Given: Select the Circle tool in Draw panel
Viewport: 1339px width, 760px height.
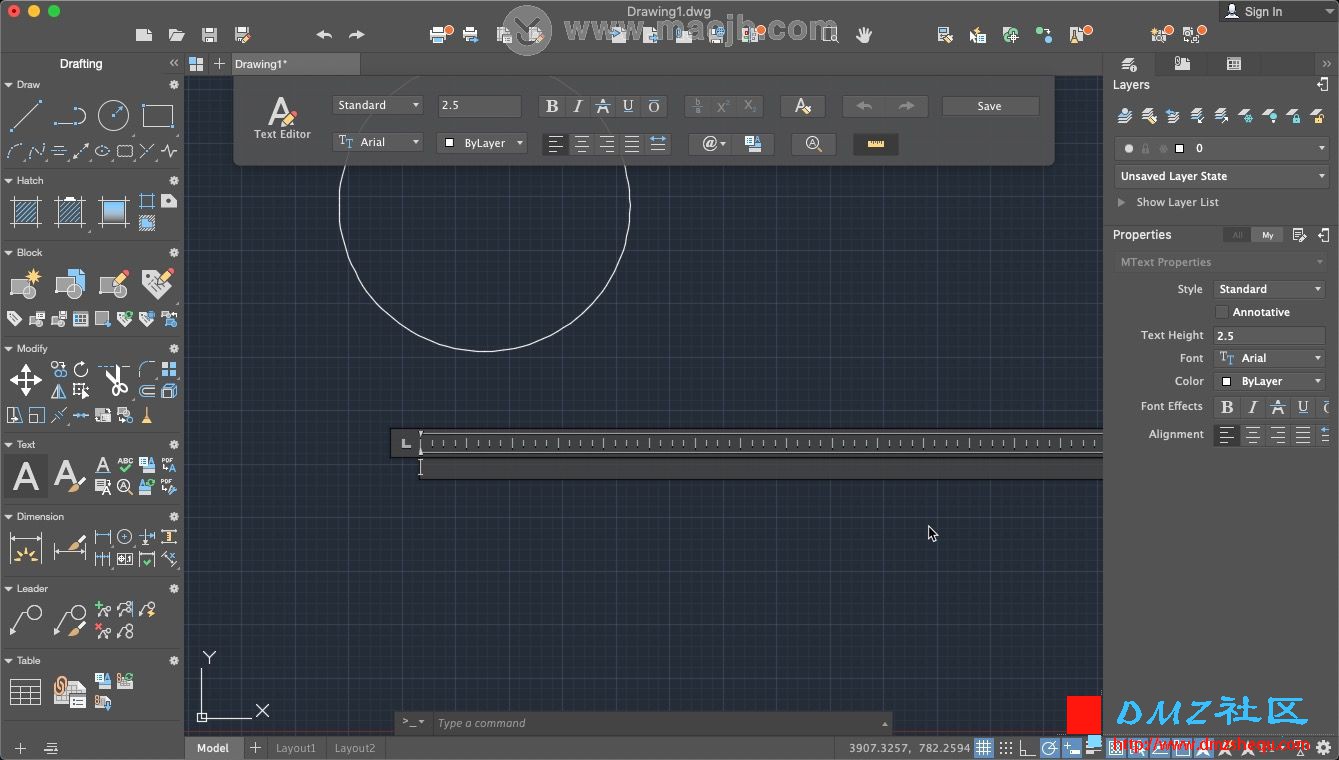Looking at the screenshot, I should [x=113, y=116].
